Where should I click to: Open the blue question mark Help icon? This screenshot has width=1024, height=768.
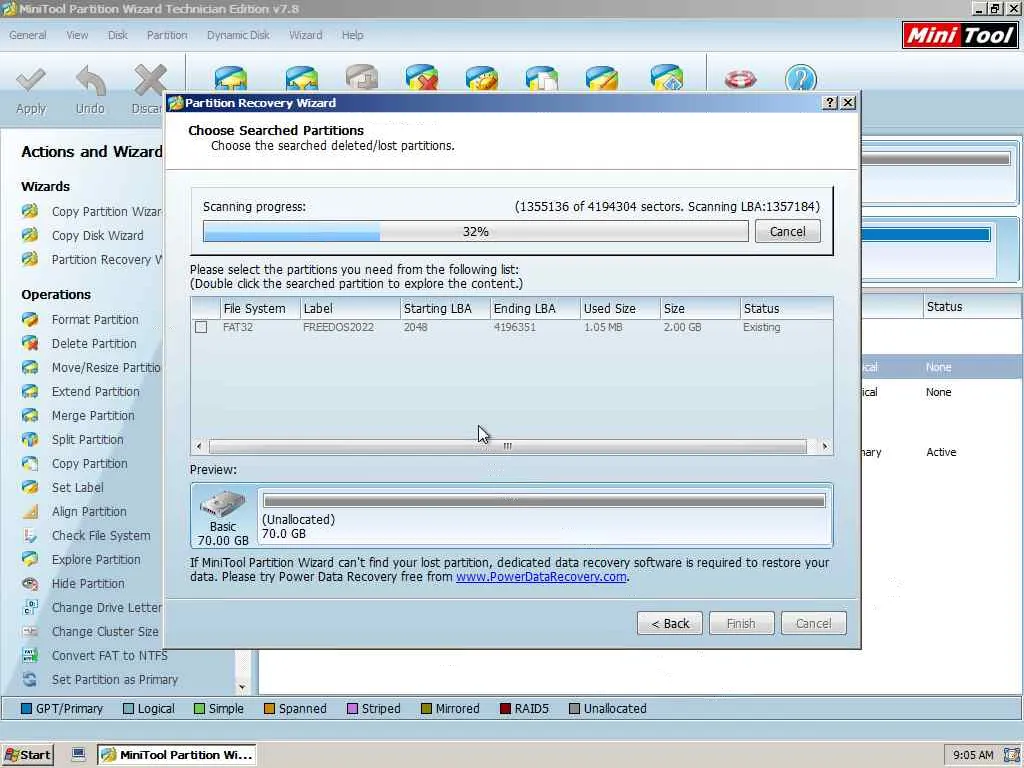coord(801,78)
